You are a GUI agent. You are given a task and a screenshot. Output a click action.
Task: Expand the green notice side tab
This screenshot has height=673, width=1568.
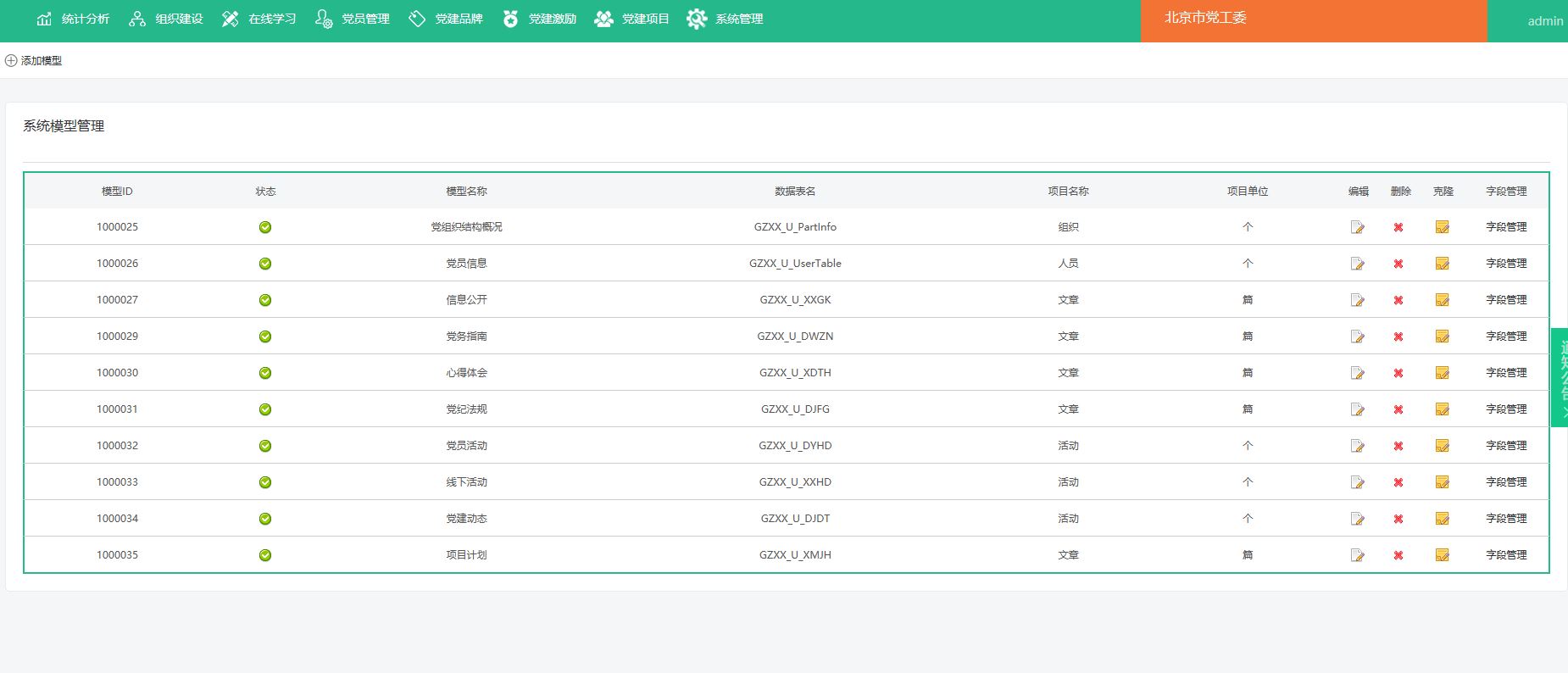point(1560,377)
